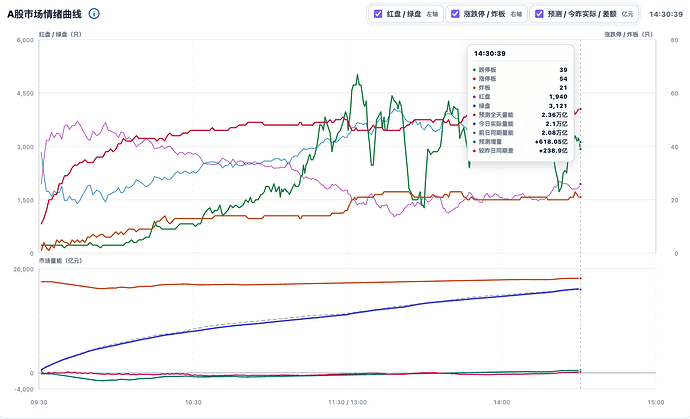Viewport: 690px width, 419px height.
Task: Click the 14:30:39 timestamp beside the checkboxes
Action: 666,14
